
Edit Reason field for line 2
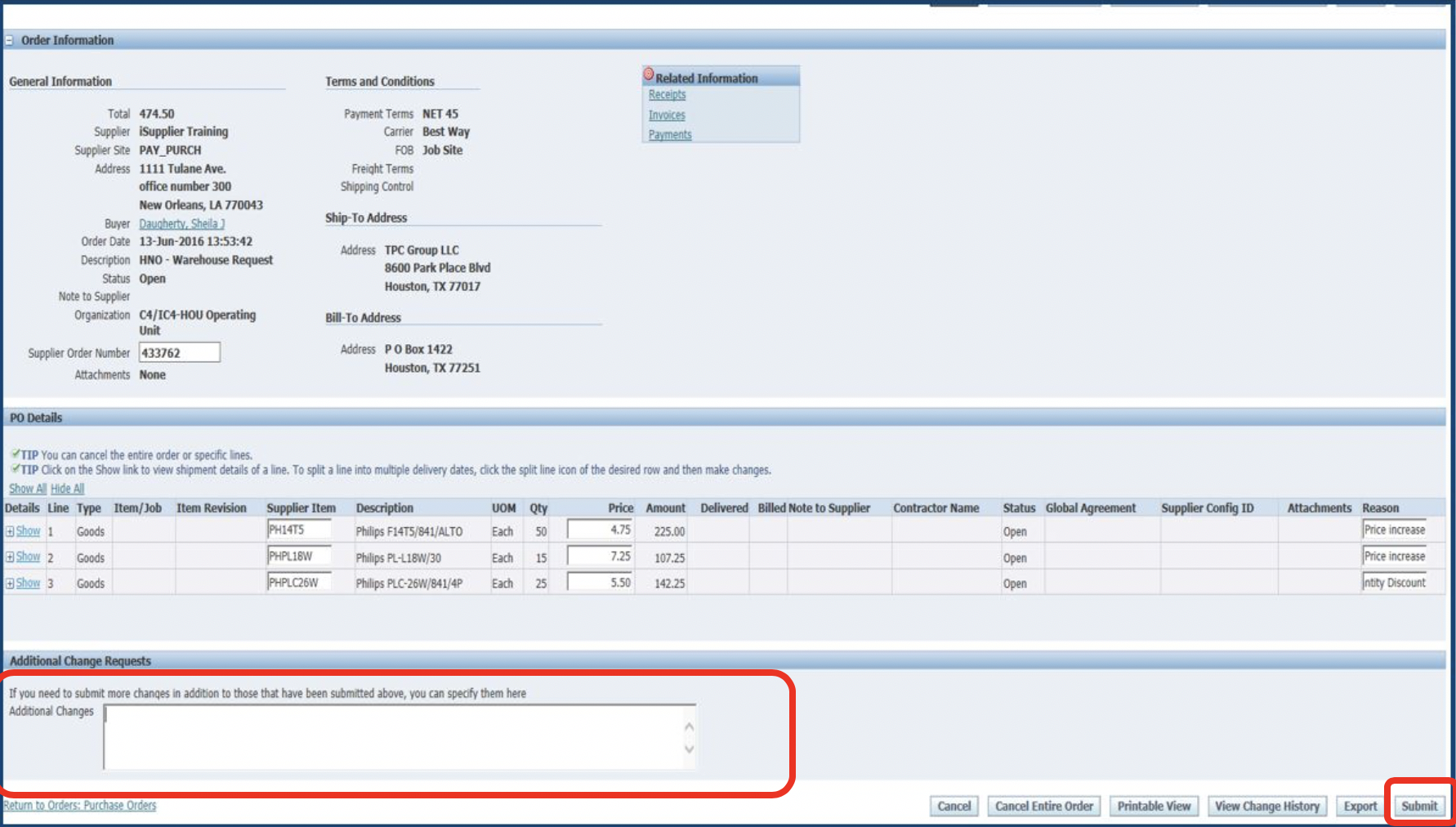pos(1394,557)
